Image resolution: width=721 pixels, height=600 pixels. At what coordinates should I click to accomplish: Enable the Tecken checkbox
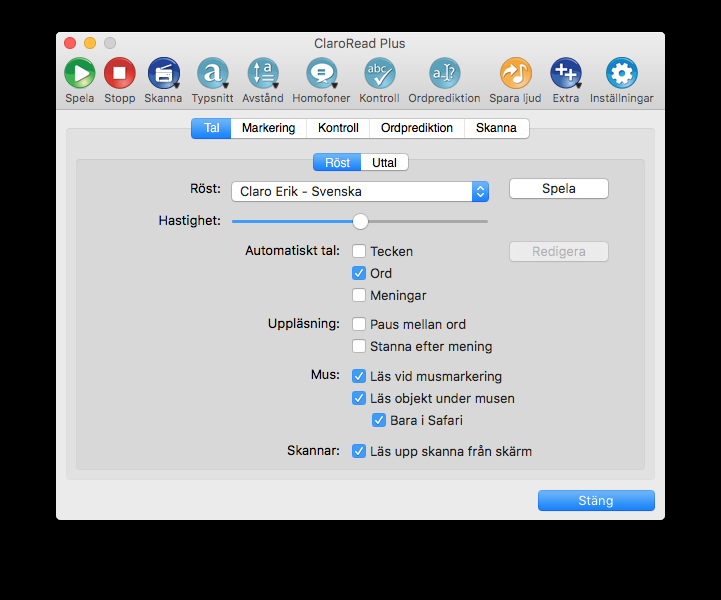[359, 251]
